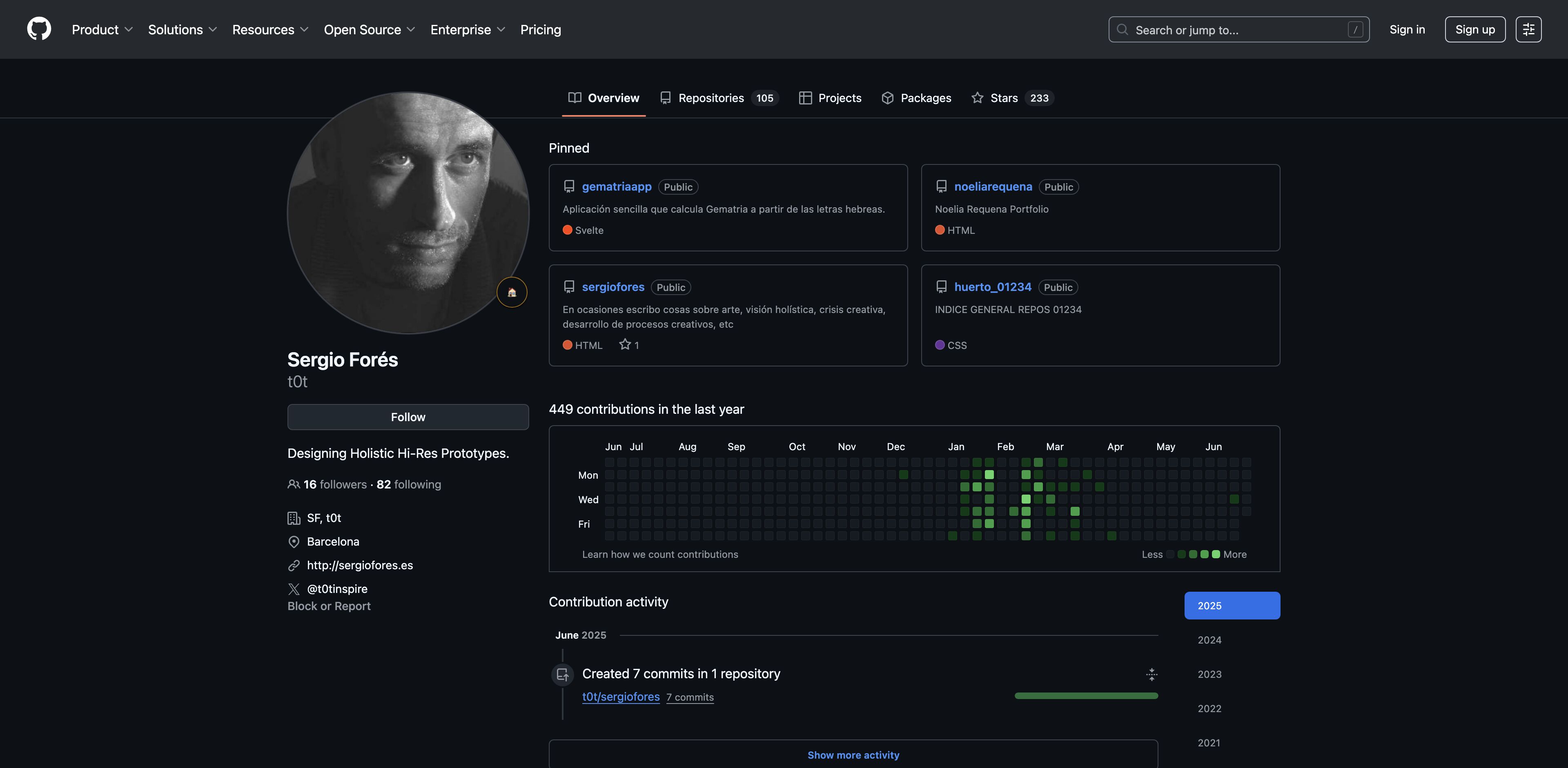
Task: Click the organization building icon
Action: pyautogui.click(x=294, y=518)
